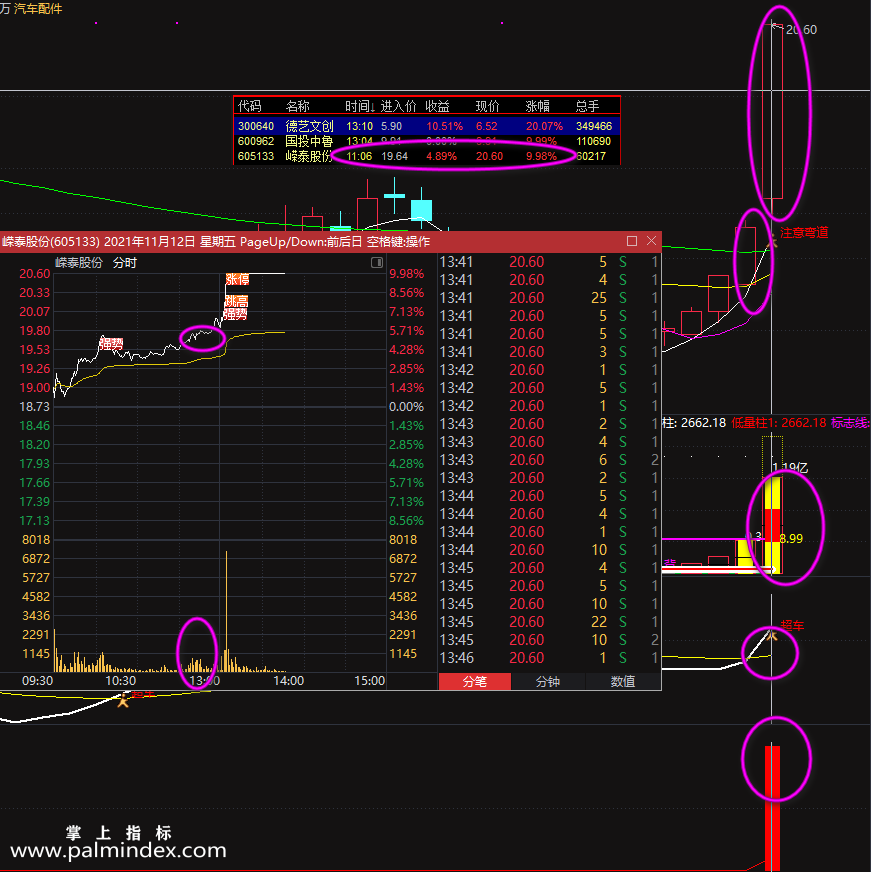Click the 20.07% gain cell
The width and height of the screenshot is (871, 872).
pyautogui.click(x=545, y=126)
